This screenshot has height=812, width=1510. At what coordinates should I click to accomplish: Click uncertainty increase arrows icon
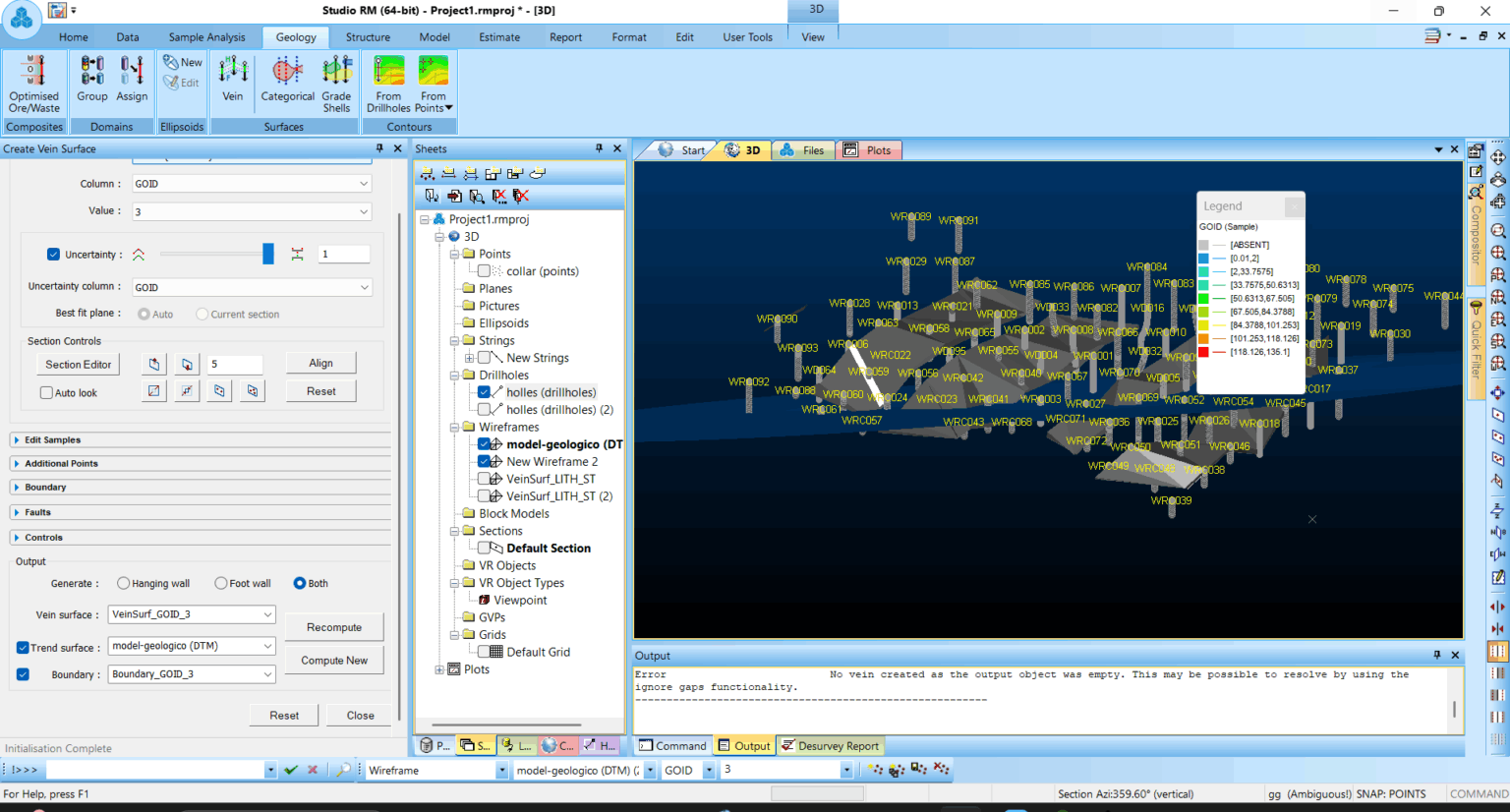pos(139,255)
